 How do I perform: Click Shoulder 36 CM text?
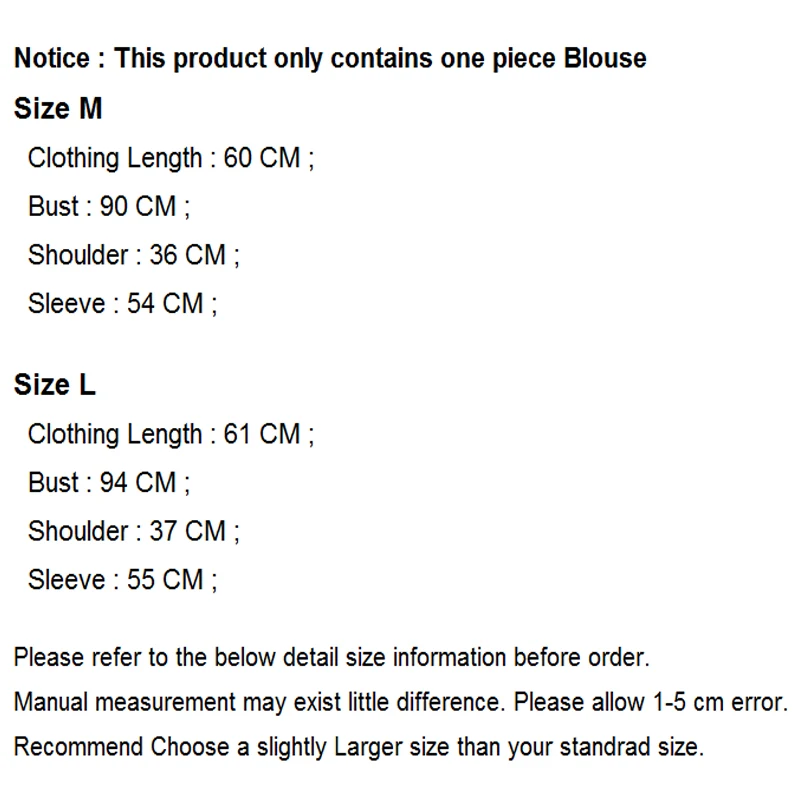pos(133,255)
